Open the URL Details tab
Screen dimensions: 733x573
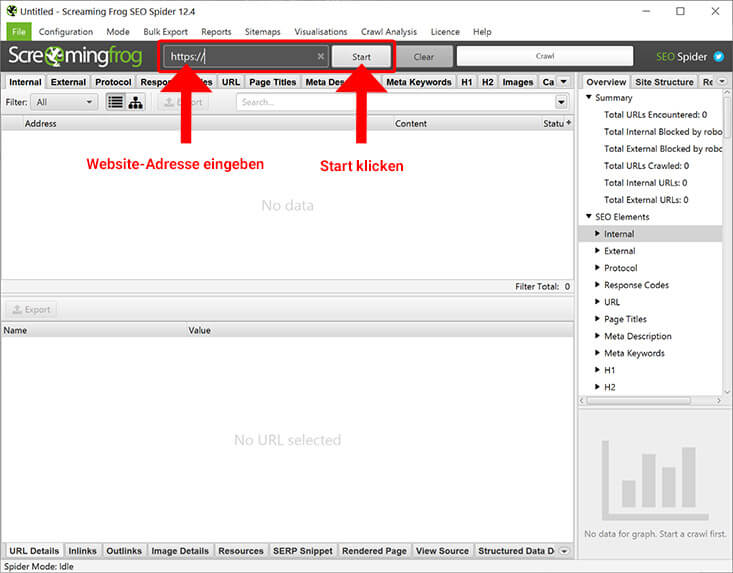tap(34, 551)
